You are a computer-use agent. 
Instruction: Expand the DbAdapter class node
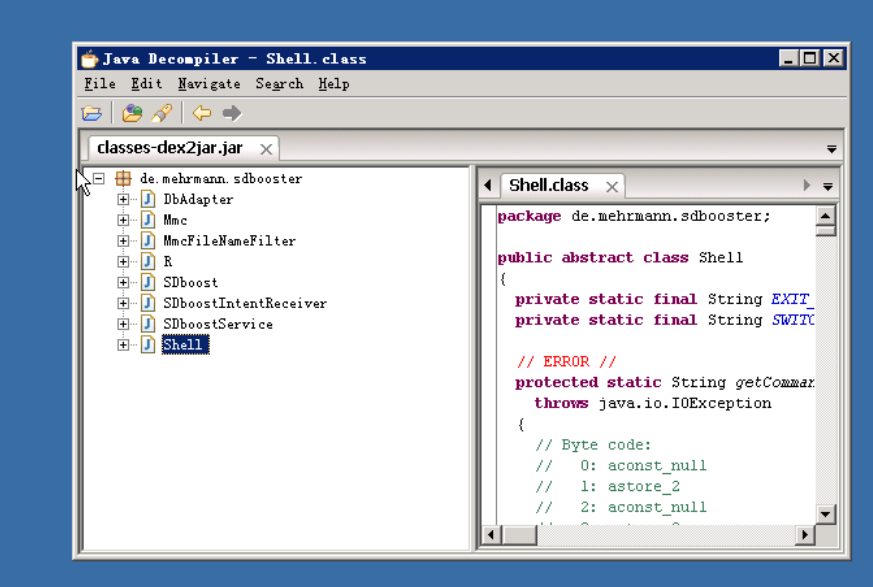(x=123, y=199)
